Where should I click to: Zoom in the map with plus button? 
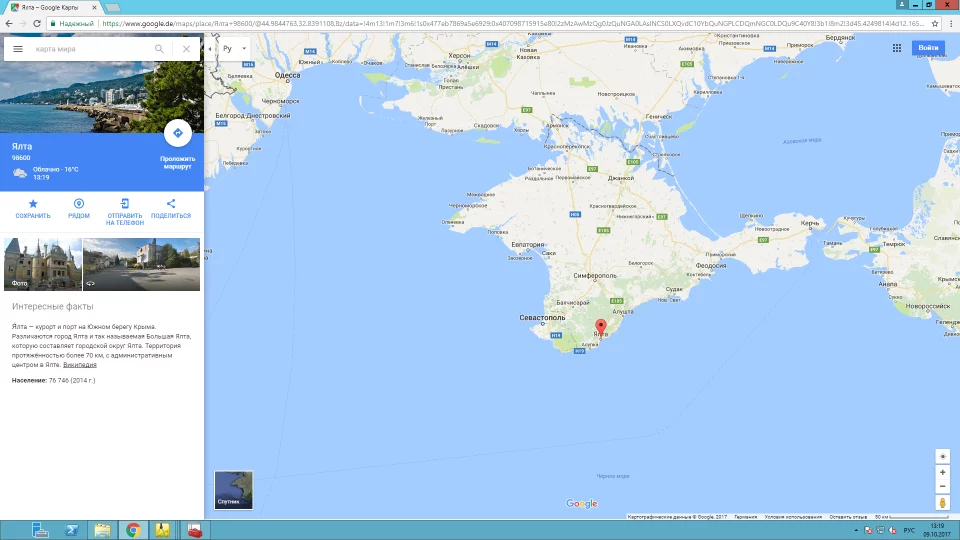click(943, 472)
